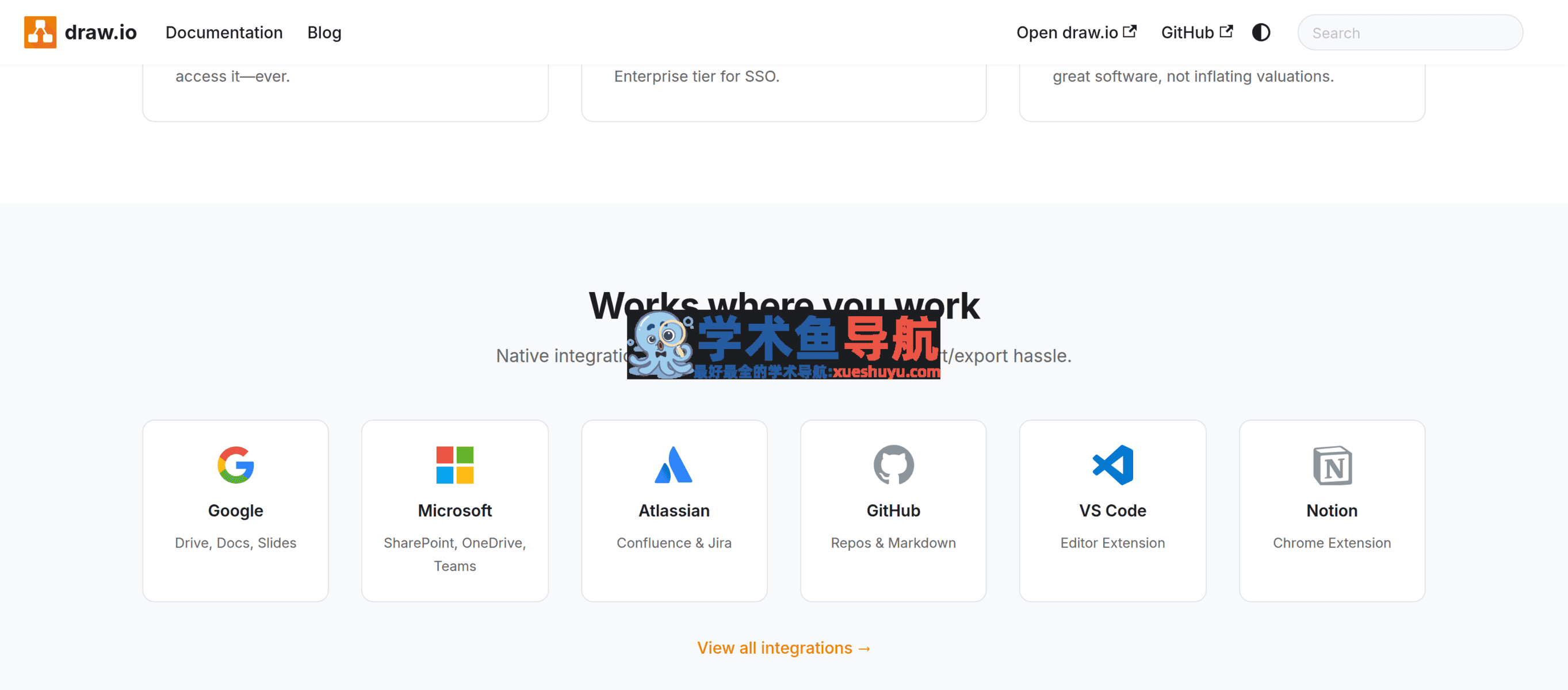Click the GitHub octocat icon in the card
1568x690 pixels.
pyautogui.click(x=893, y=465)
